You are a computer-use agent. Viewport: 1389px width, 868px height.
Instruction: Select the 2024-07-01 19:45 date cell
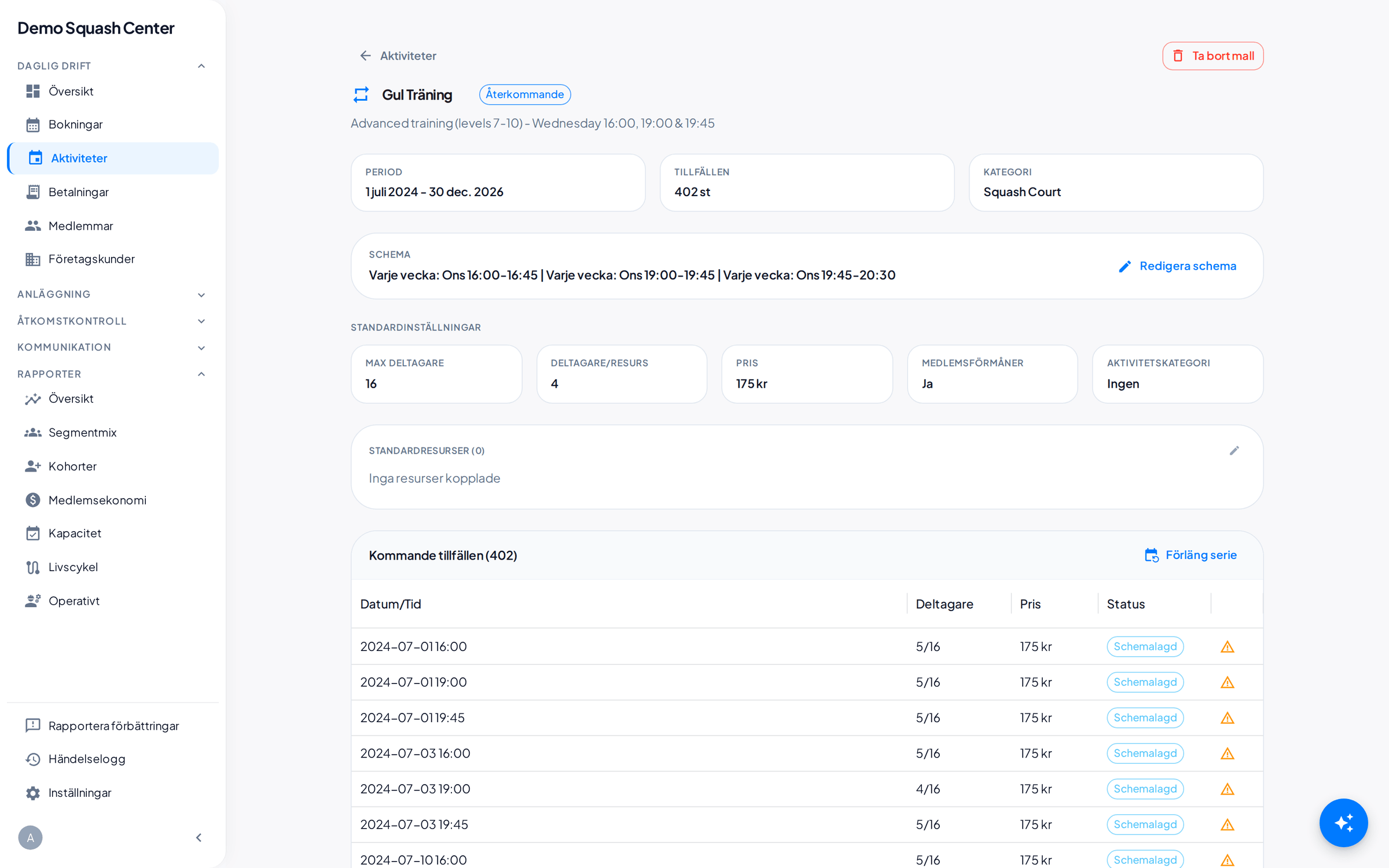coord(412,718)
